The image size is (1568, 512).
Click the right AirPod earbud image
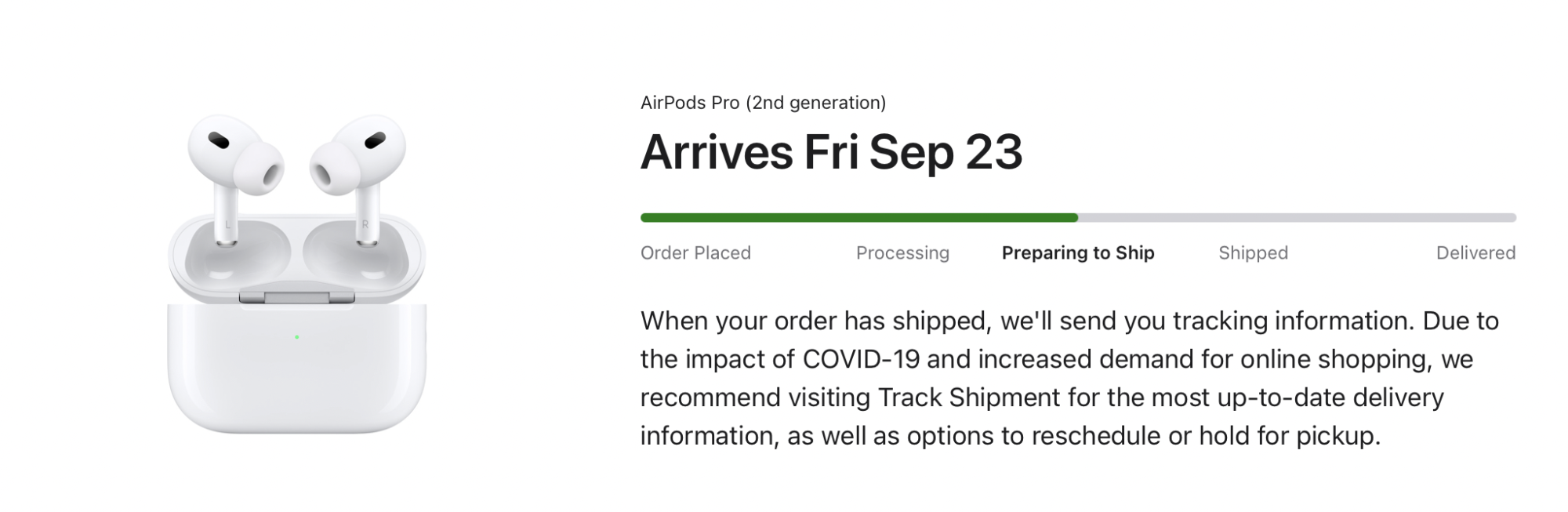click(x=359, y=166)
